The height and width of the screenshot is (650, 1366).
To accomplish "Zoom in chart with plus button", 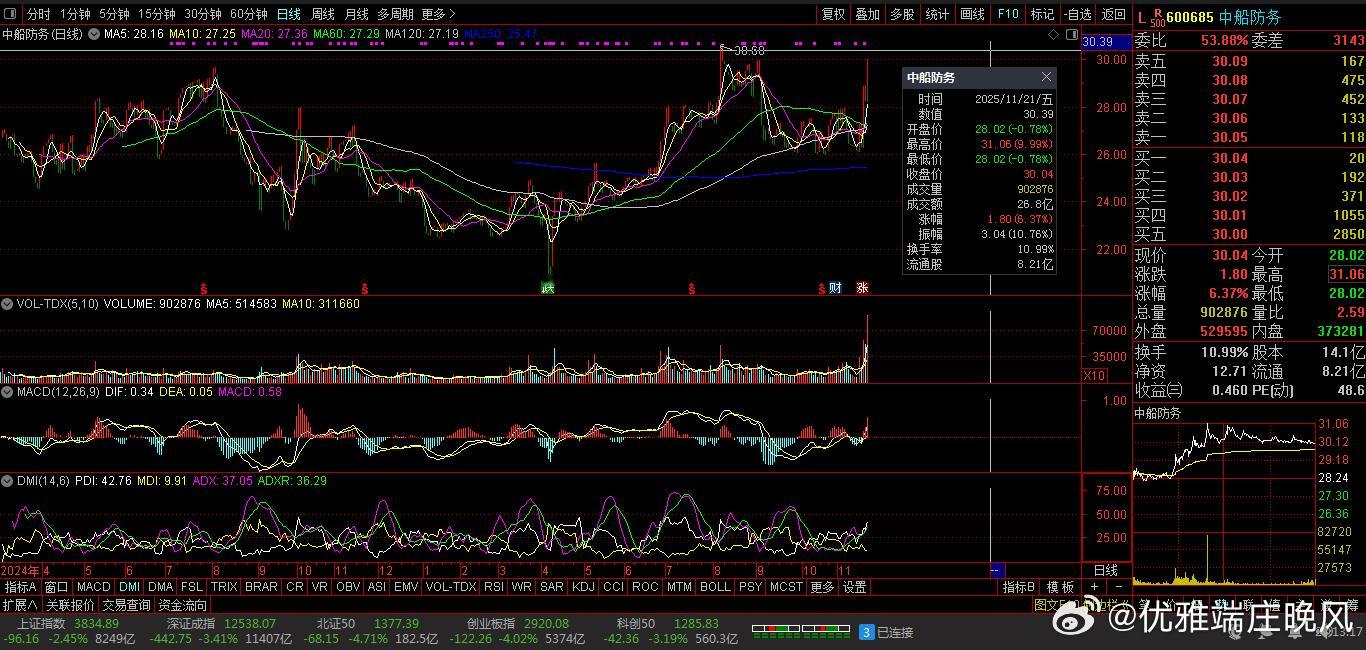I will coord(1094,587).
